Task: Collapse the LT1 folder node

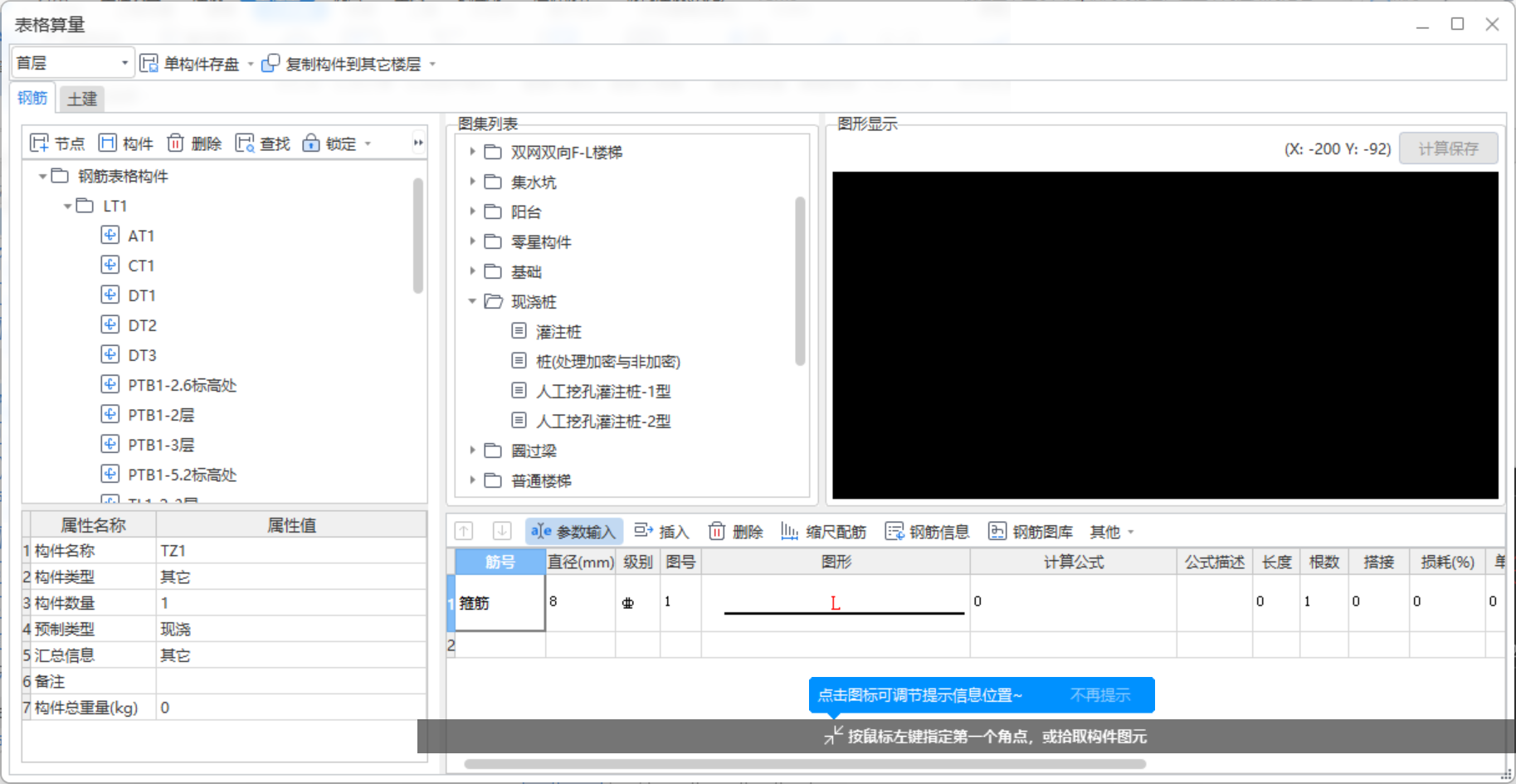Action: 67,206
